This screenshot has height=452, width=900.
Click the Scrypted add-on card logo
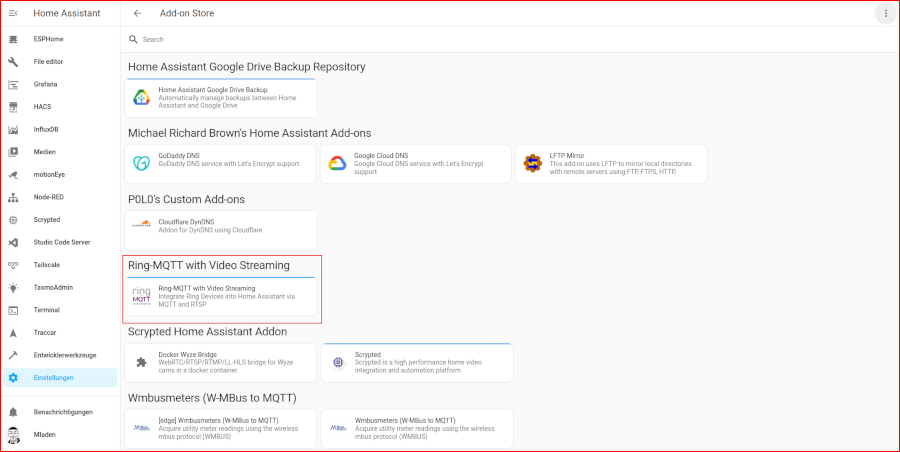click(338, 362)
